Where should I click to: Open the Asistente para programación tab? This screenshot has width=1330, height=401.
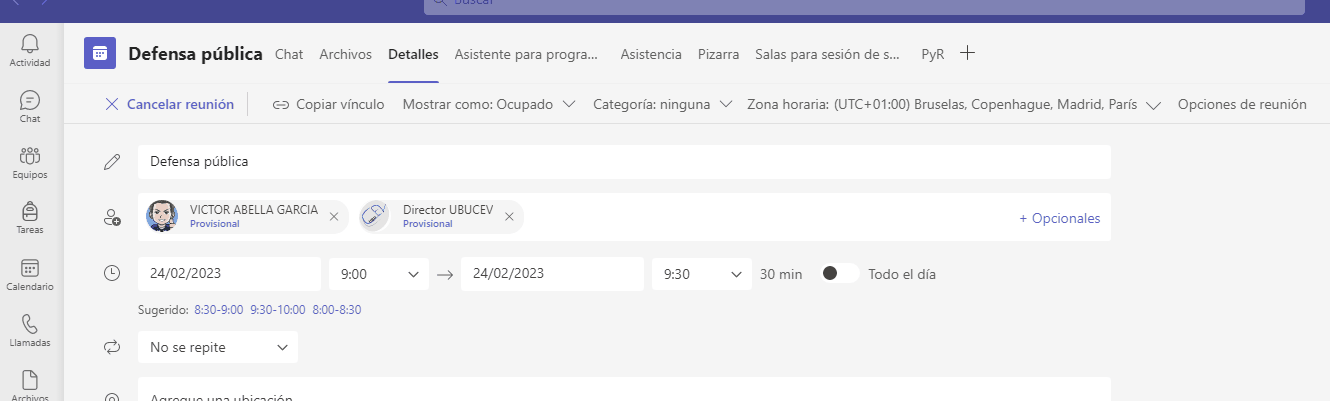click(x=526, y=54)
